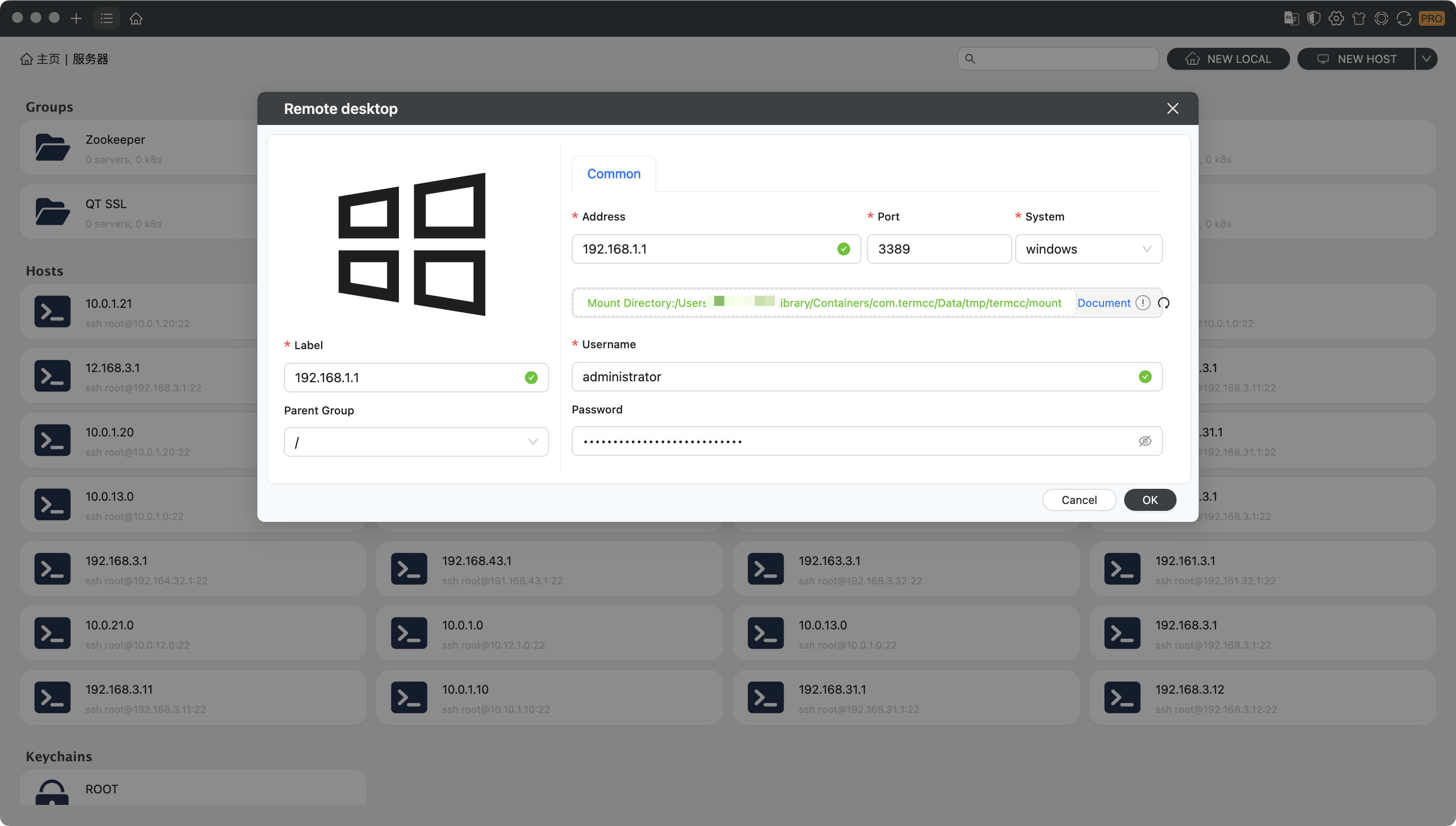
Task: Click the refresh mount directory icon
Action: point(1164,303)
